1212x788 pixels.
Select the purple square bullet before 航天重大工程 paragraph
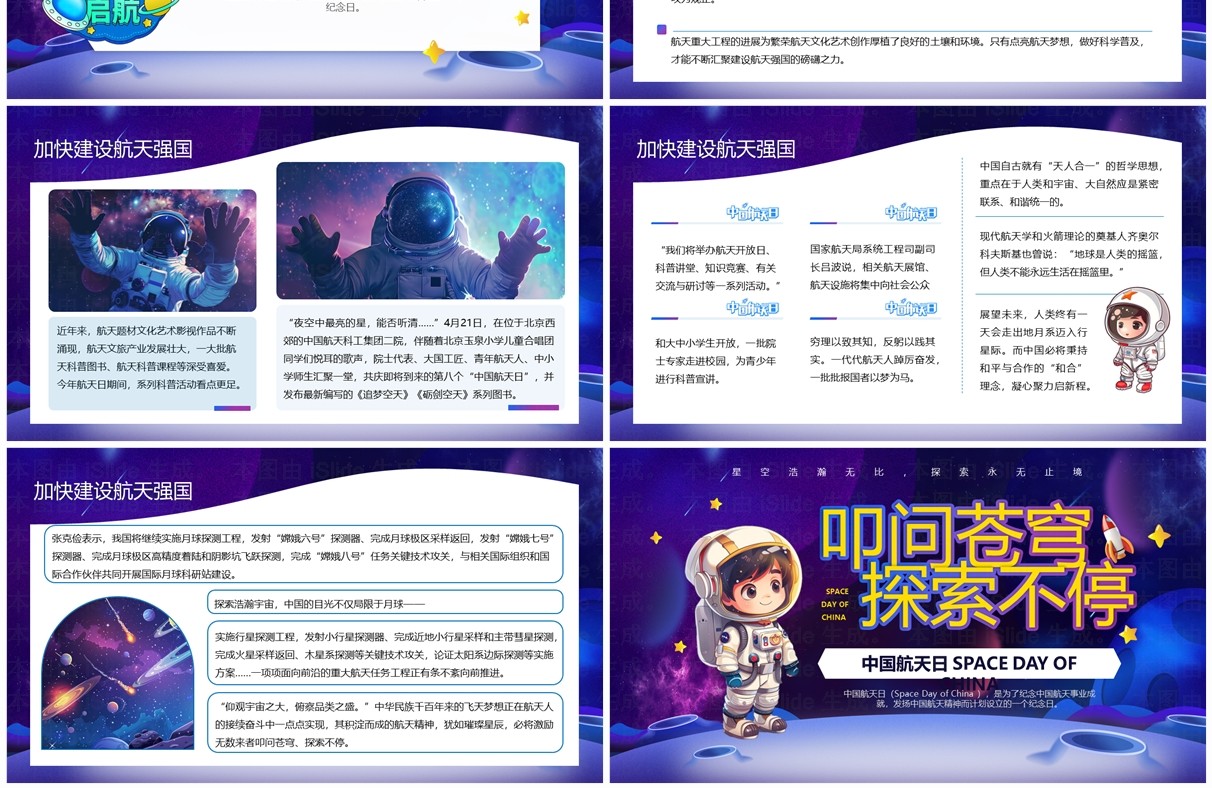click(x=661, y=30)
